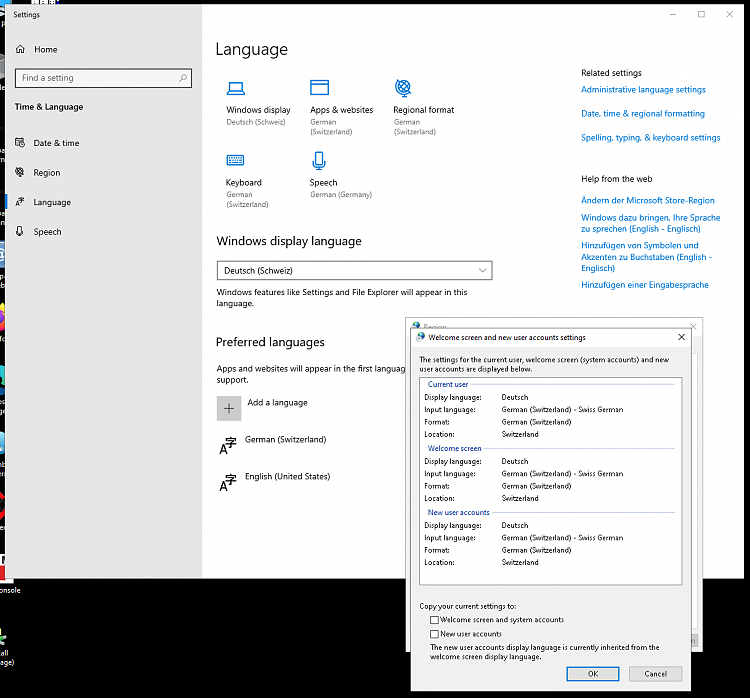Click the plus icon for Add a language

(x=229, y=409)
